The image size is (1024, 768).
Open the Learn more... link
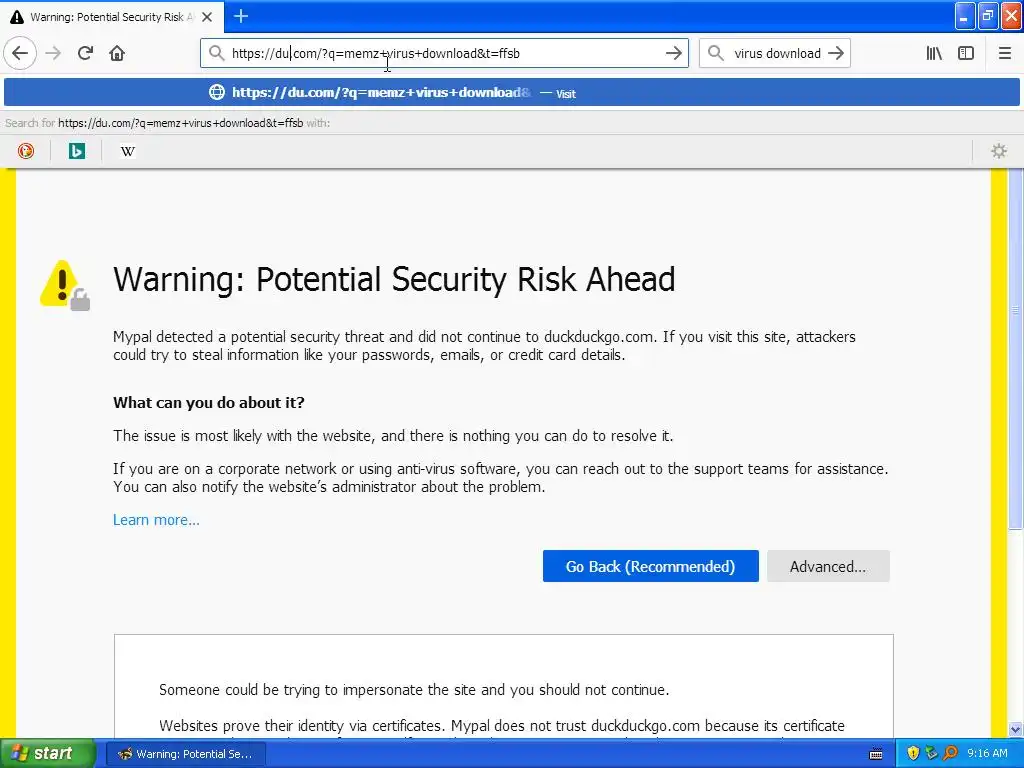point(156,520)
